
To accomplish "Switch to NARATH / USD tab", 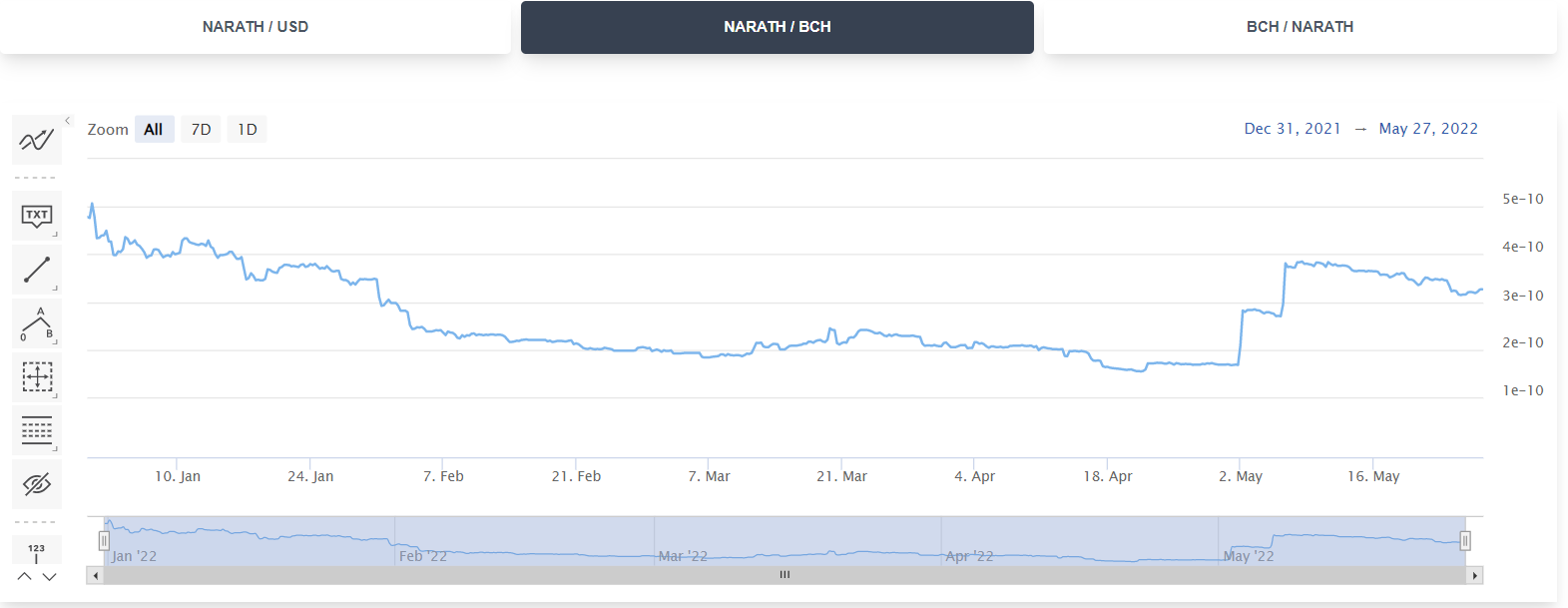I will (x=256, y=27).
